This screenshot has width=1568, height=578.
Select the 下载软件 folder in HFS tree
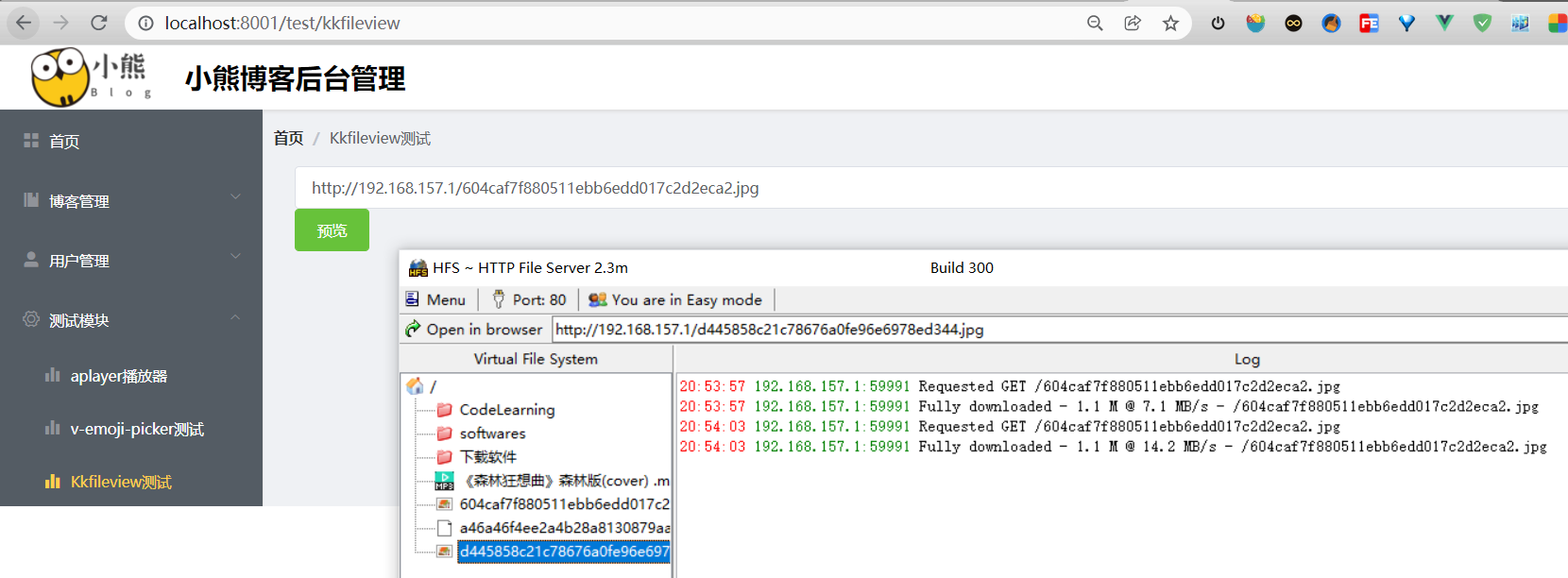click(488, 457)
